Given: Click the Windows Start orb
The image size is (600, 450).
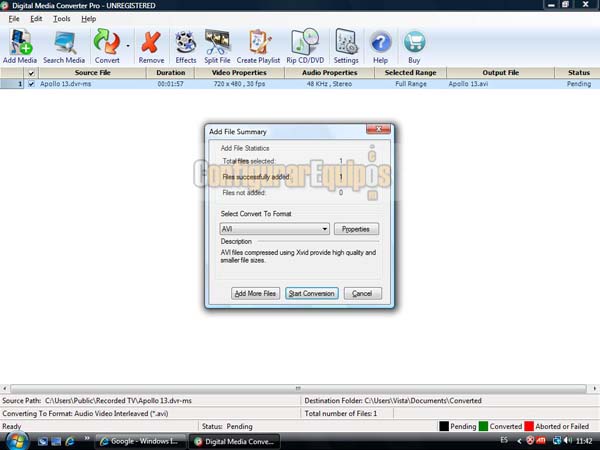Looking at the screenshot, I should [x=16, y=440].
